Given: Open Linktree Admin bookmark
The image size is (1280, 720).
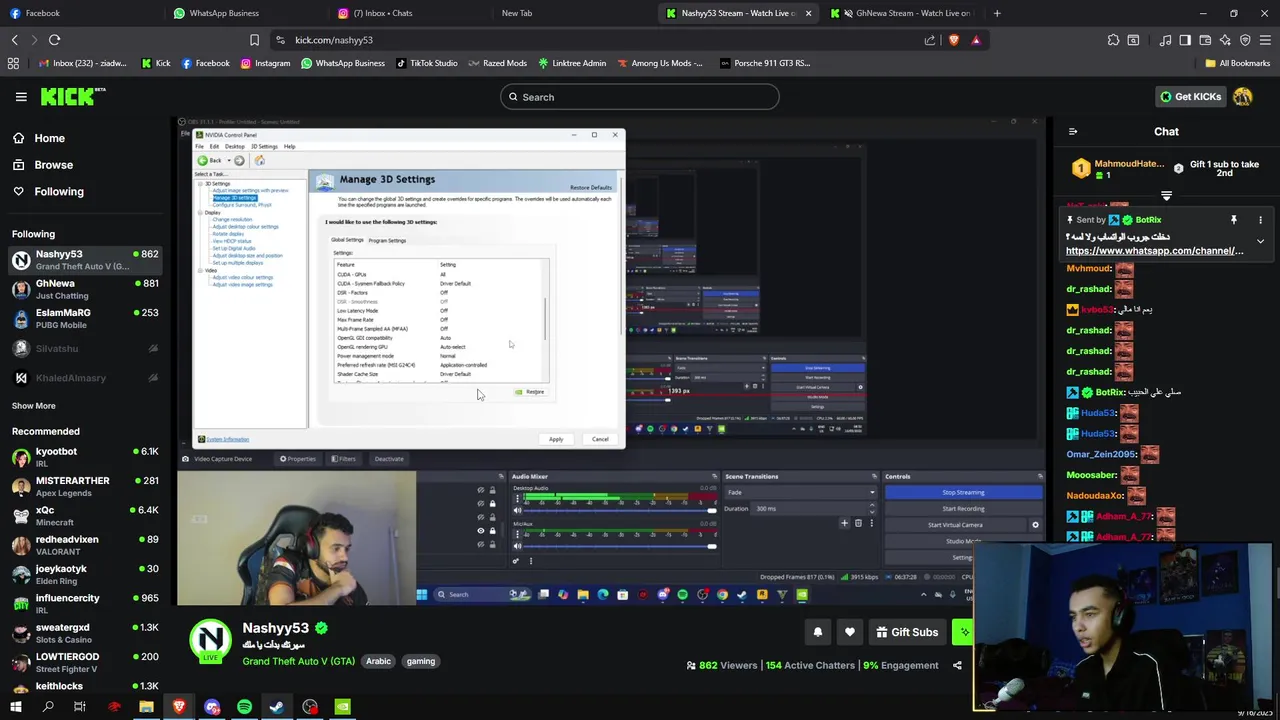Looking at the screenshot, I should click(572, 63).
